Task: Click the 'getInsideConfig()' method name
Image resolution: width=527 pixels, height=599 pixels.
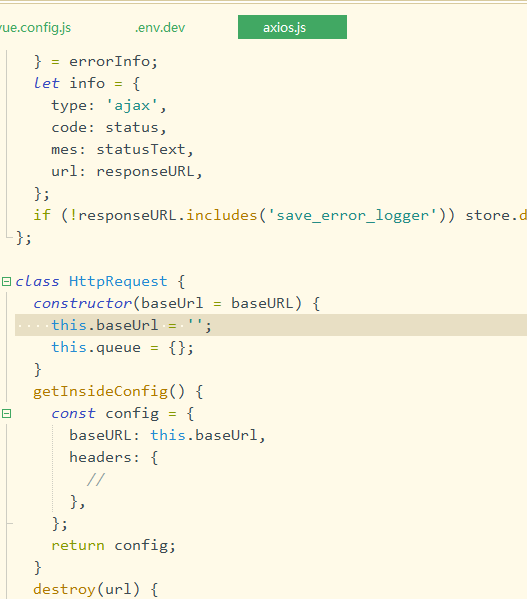Action: pyautogui.click(x=109, y=392)
